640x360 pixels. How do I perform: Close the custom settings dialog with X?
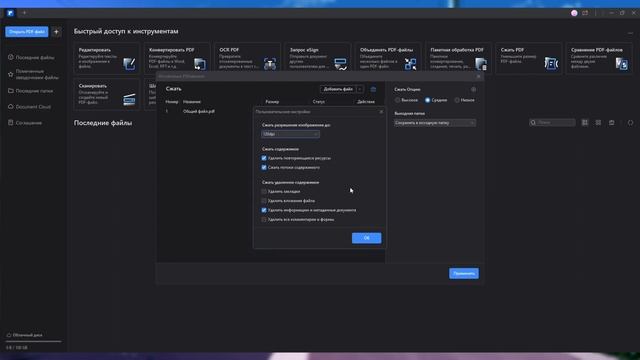[x=381, y=111]
